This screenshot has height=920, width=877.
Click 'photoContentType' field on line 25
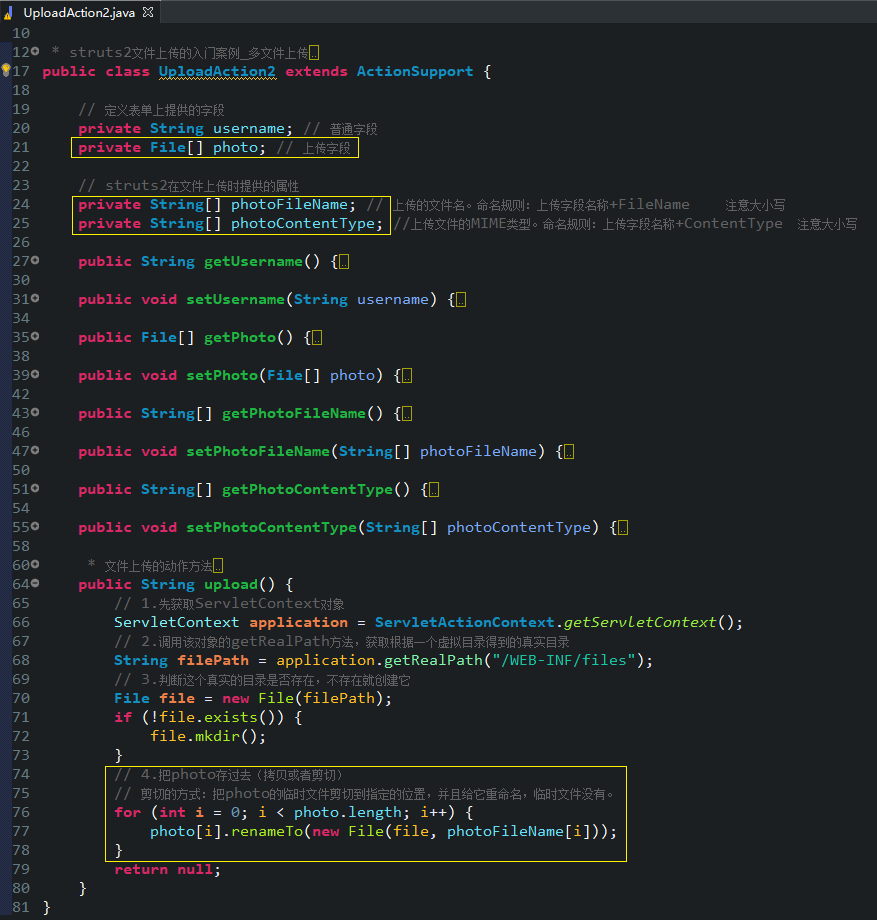click(303, 224)
